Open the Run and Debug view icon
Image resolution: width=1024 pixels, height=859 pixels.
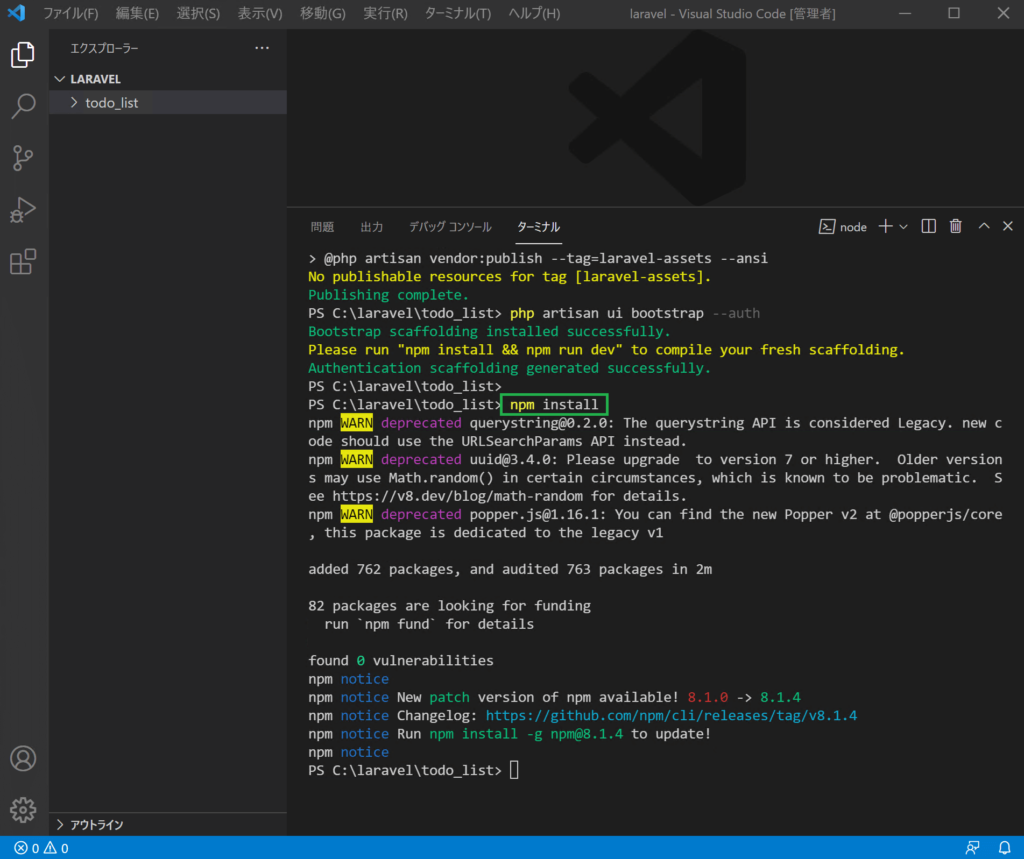pyautogui.click(x=23, y=210)
